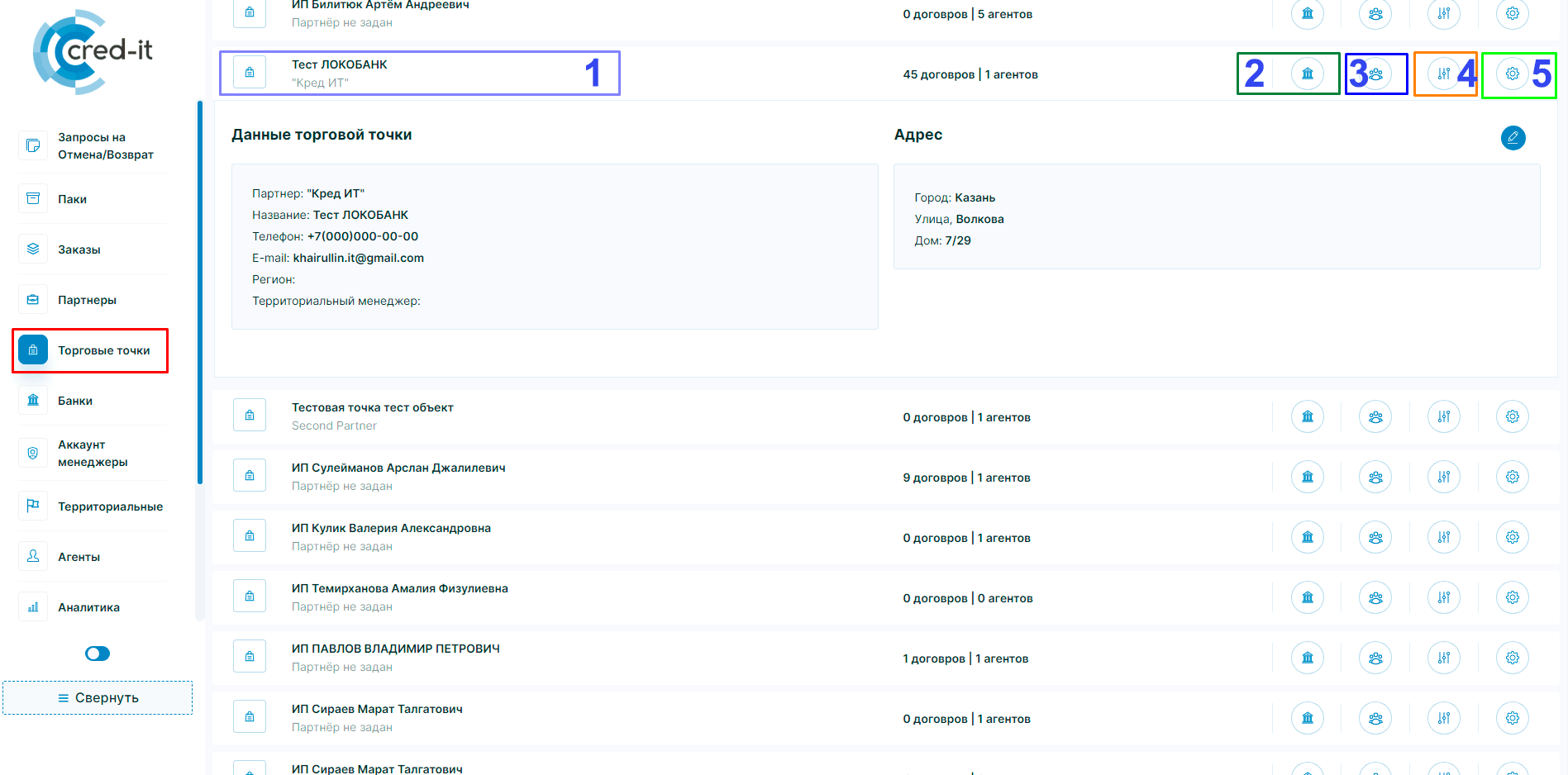Go to Банки sidebar section

point(75,401)
